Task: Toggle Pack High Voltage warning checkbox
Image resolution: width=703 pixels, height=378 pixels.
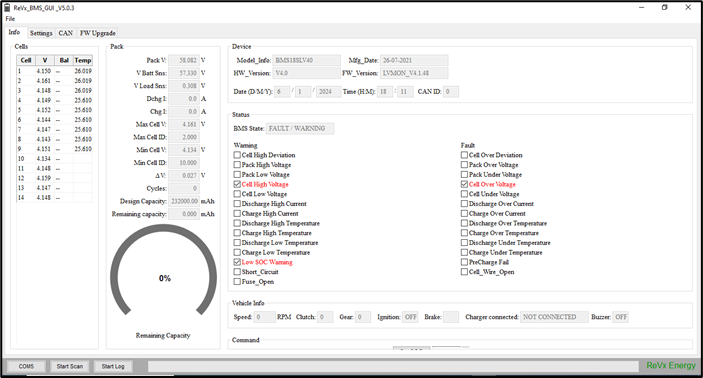Action: pyautogui.click(x=237, y=165)
